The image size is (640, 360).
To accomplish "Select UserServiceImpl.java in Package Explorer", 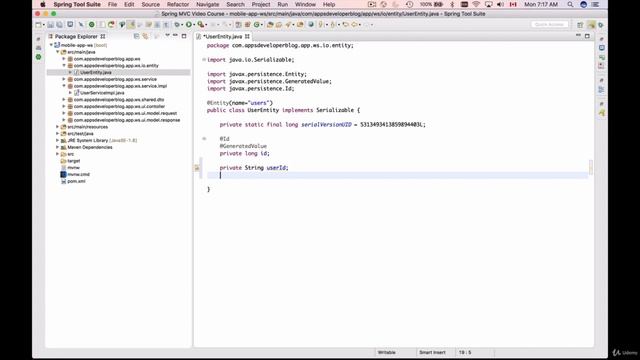I will pos(102,93).
